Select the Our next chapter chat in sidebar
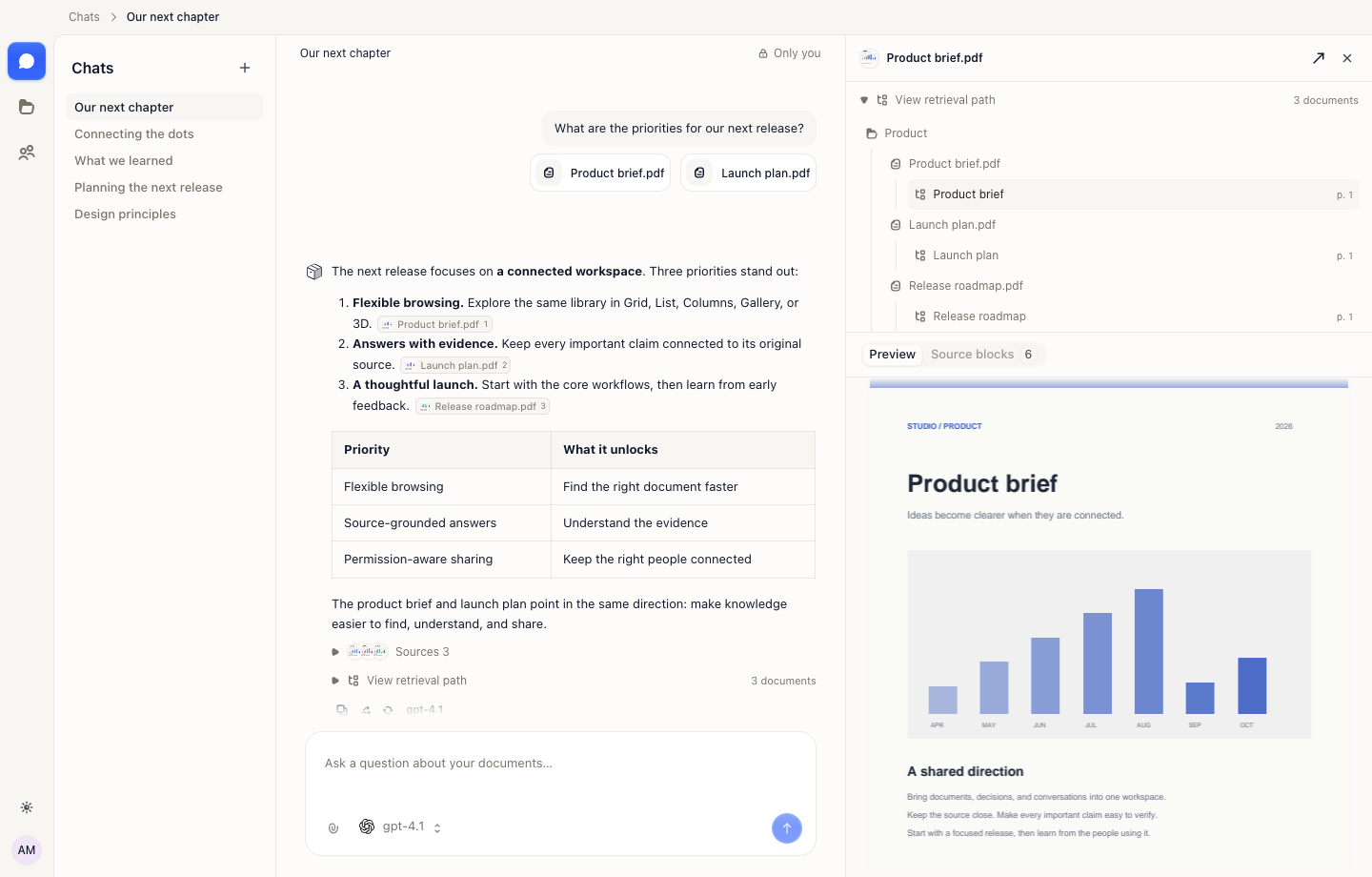 [166, 107]
